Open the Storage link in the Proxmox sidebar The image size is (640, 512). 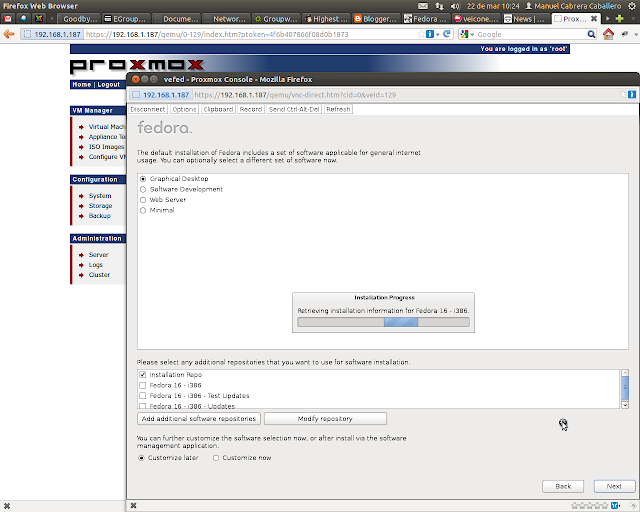[x=100, y=206]
